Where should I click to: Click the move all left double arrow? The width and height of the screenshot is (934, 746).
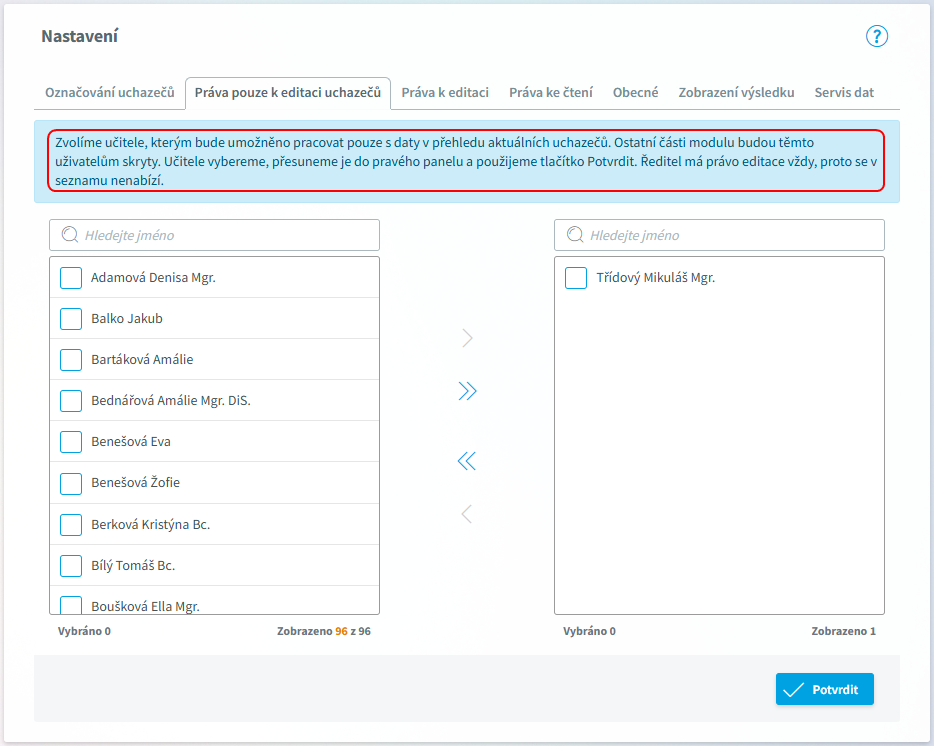(x=467, y=461)
